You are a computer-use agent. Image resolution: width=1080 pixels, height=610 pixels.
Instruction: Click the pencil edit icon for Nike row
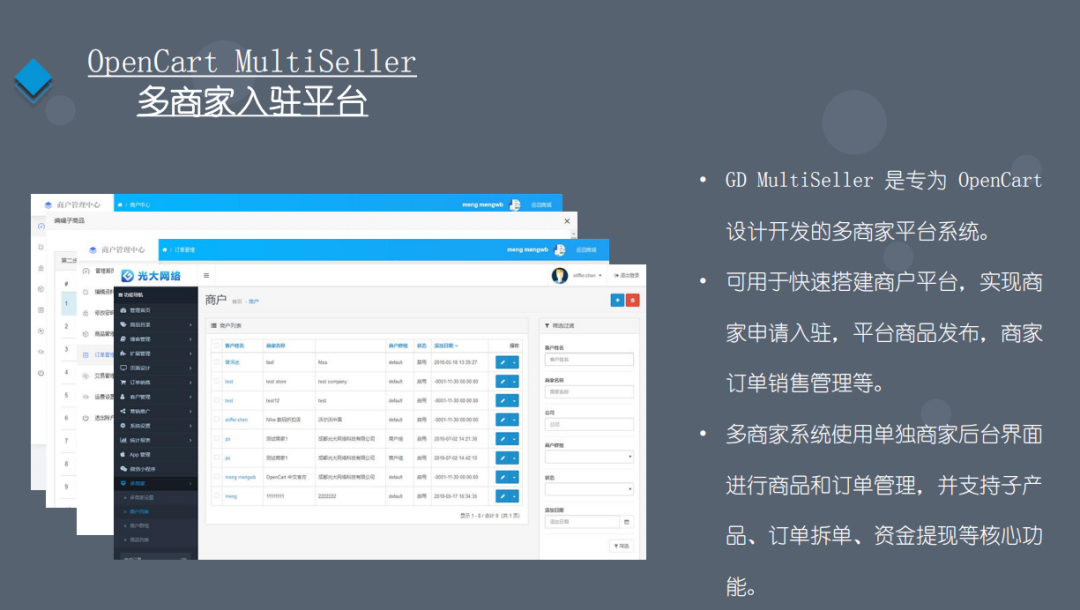pyautogui.click(x=503, y=419)
